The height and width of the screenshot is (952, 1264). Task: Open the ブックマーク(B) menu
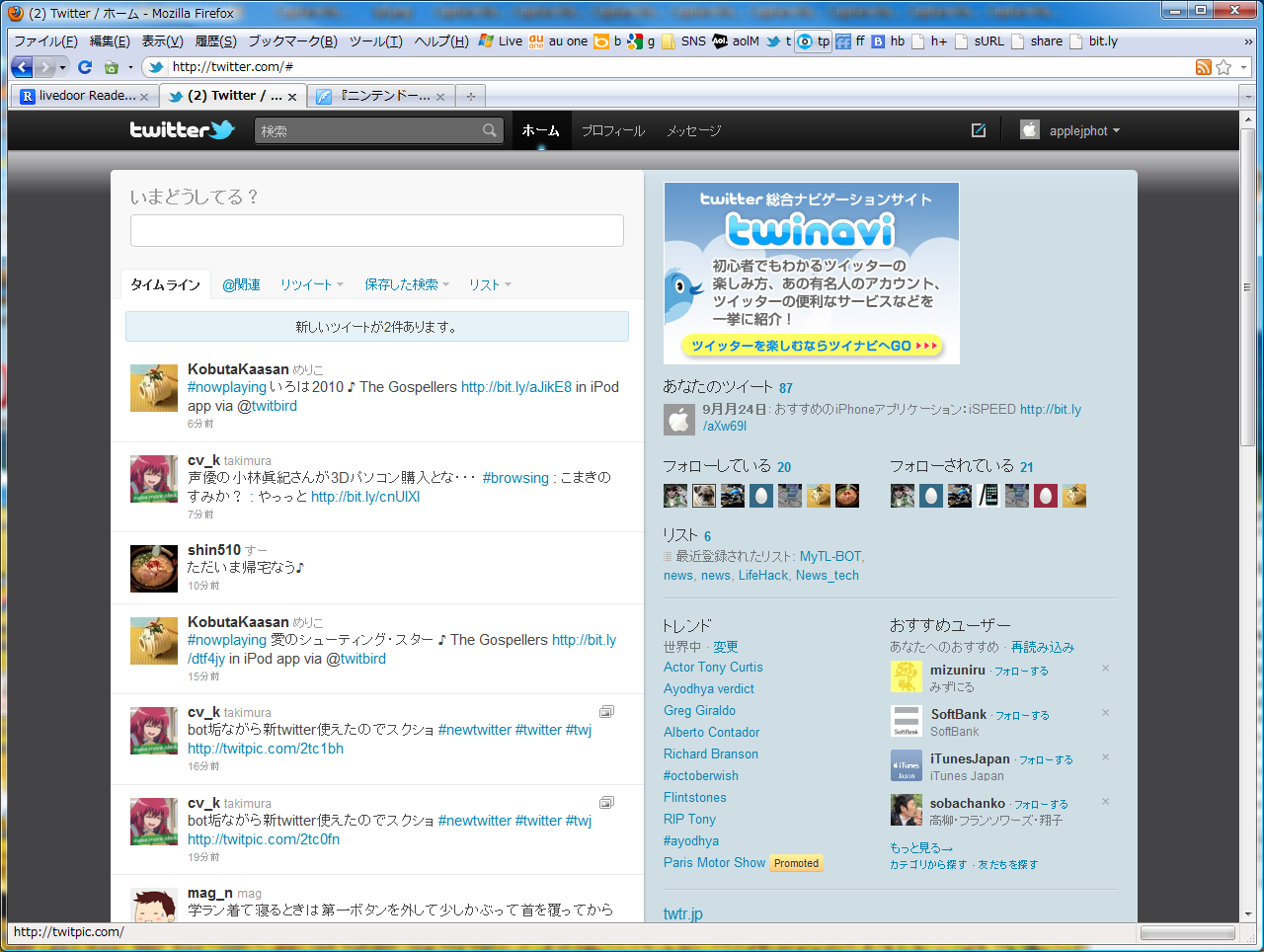pyautogui.click(x=292, y=41)
